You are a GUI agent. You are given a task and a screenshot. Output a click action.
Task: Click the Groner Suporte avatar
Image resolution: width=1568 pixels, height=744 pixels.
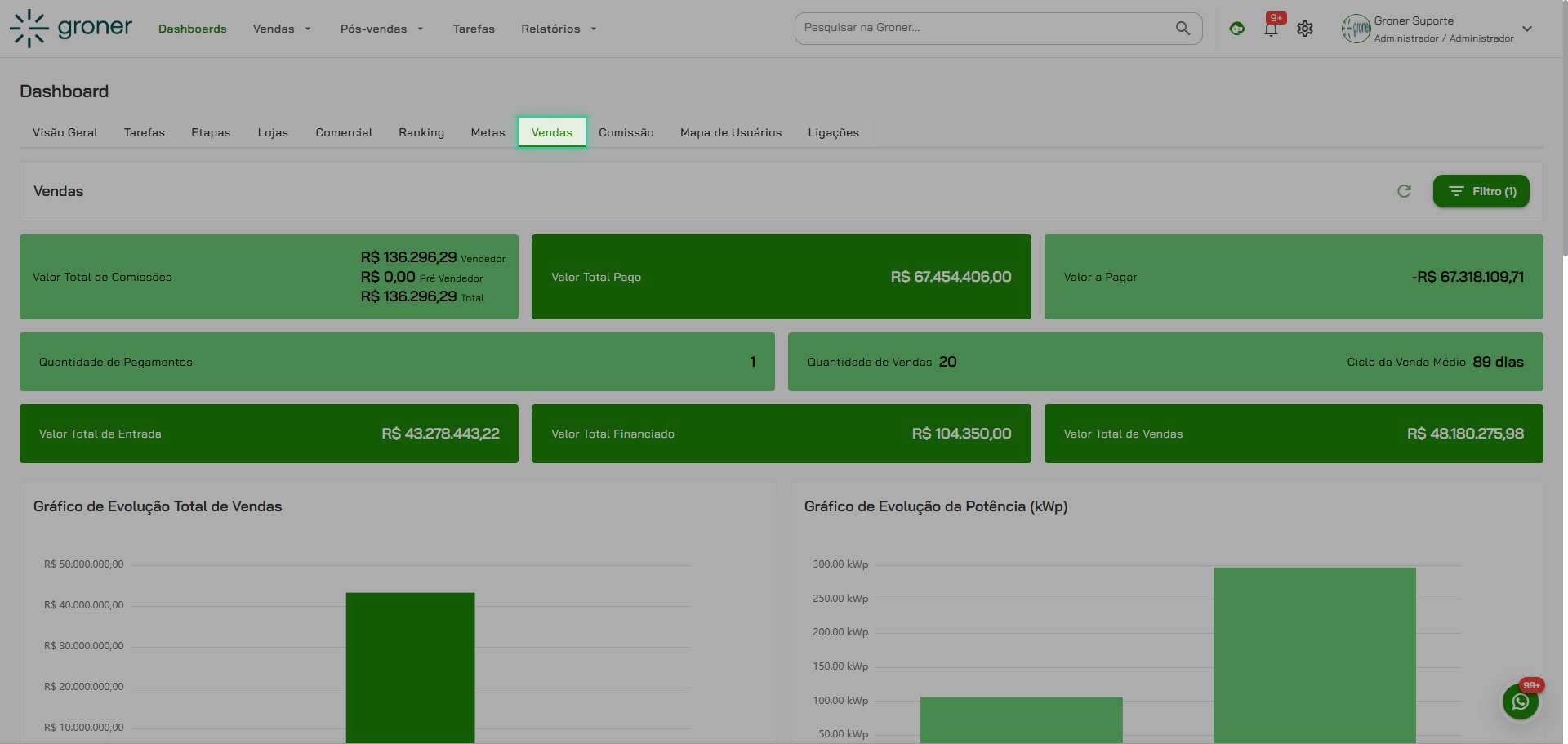[x=1356, y=29]
